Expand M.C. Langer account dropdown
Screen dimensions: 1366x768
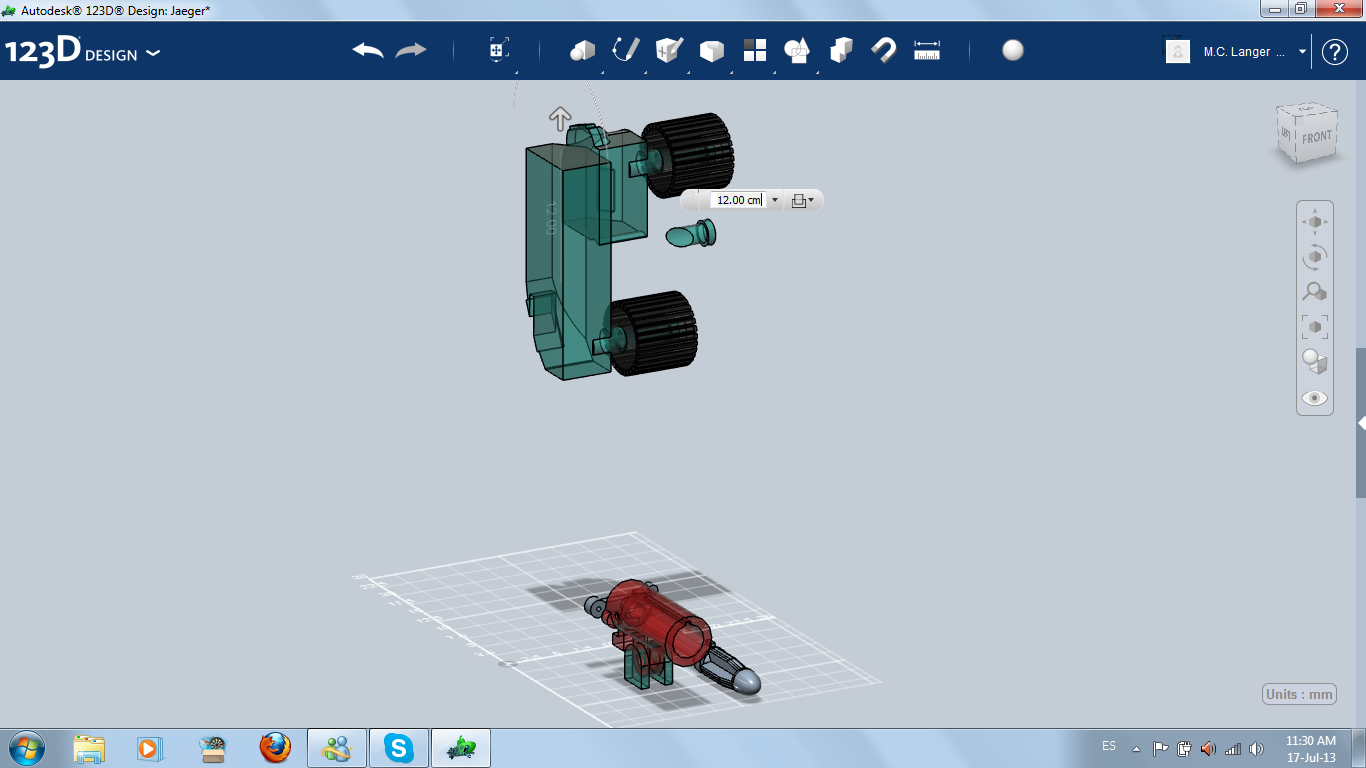[1302, 52]
